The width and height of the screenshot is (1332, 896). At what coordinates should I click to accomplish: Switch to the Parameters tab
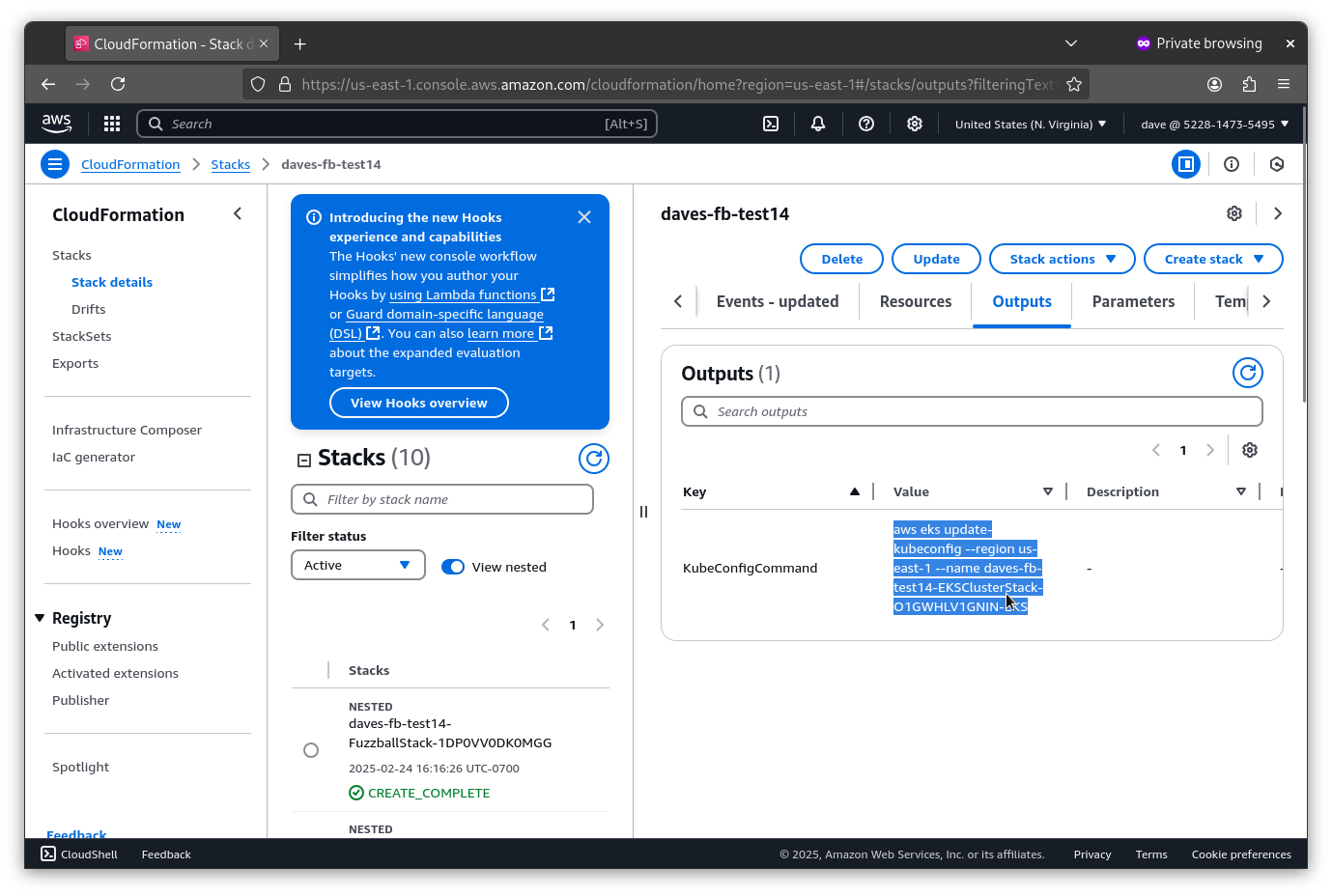coord(1133,301)
